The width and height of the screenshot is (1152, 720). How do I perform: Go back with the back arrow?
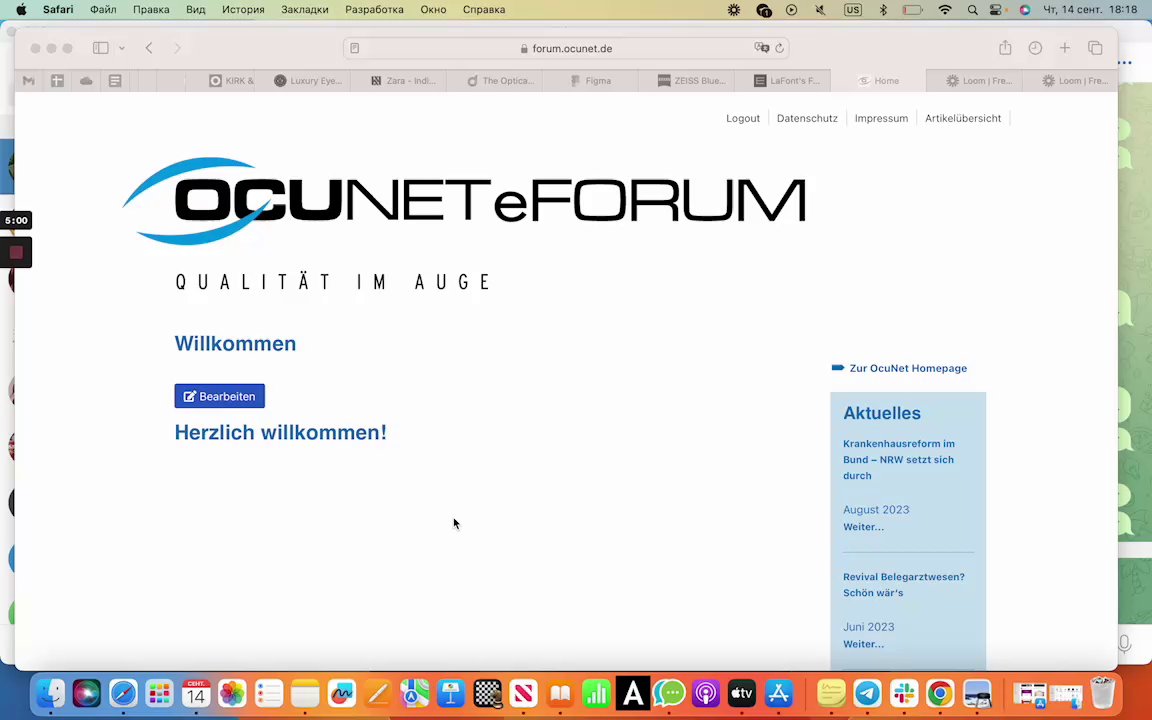coord(149,48)
